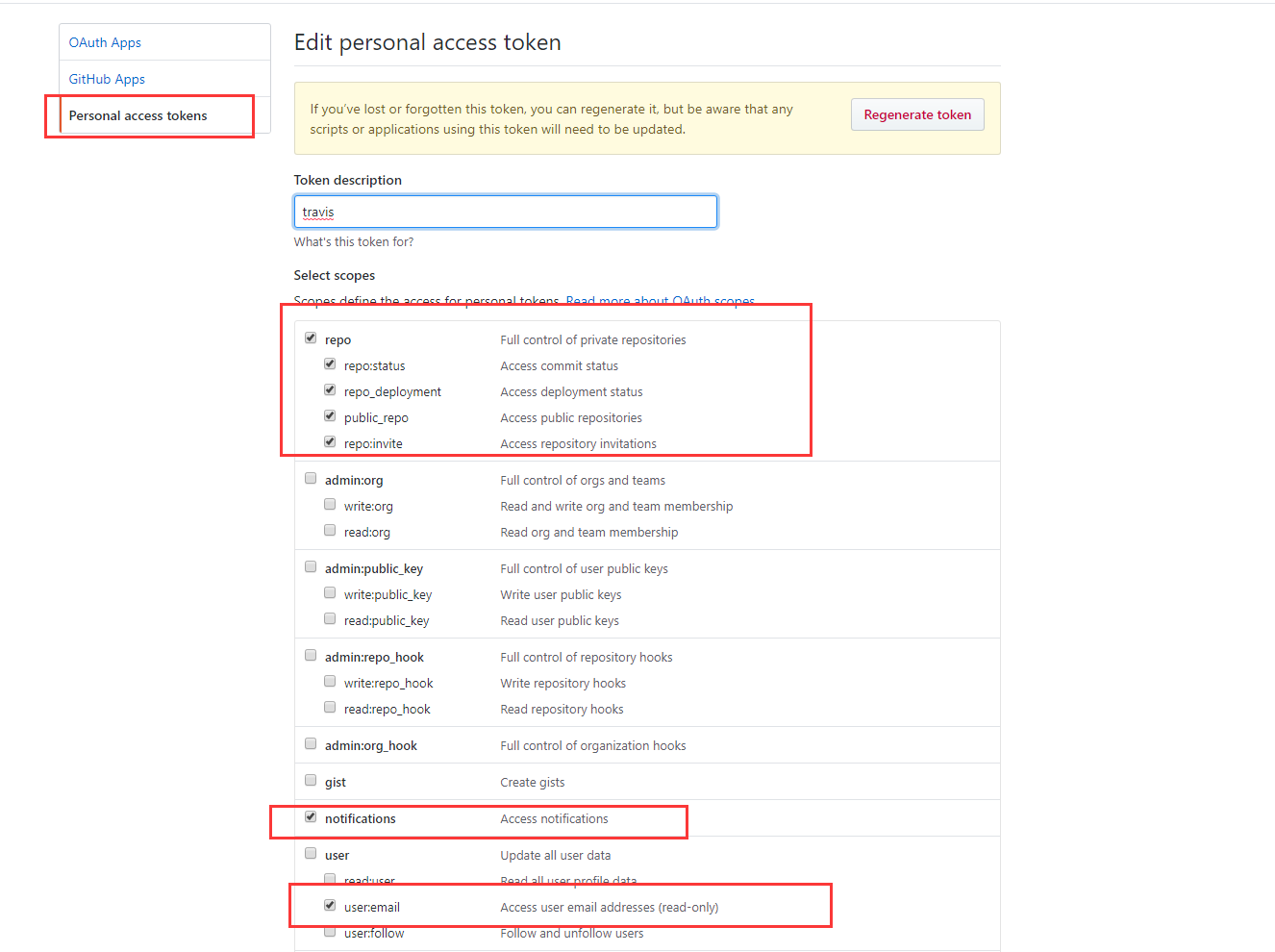Check the admin:public_key checkbox

coord(311,566)
